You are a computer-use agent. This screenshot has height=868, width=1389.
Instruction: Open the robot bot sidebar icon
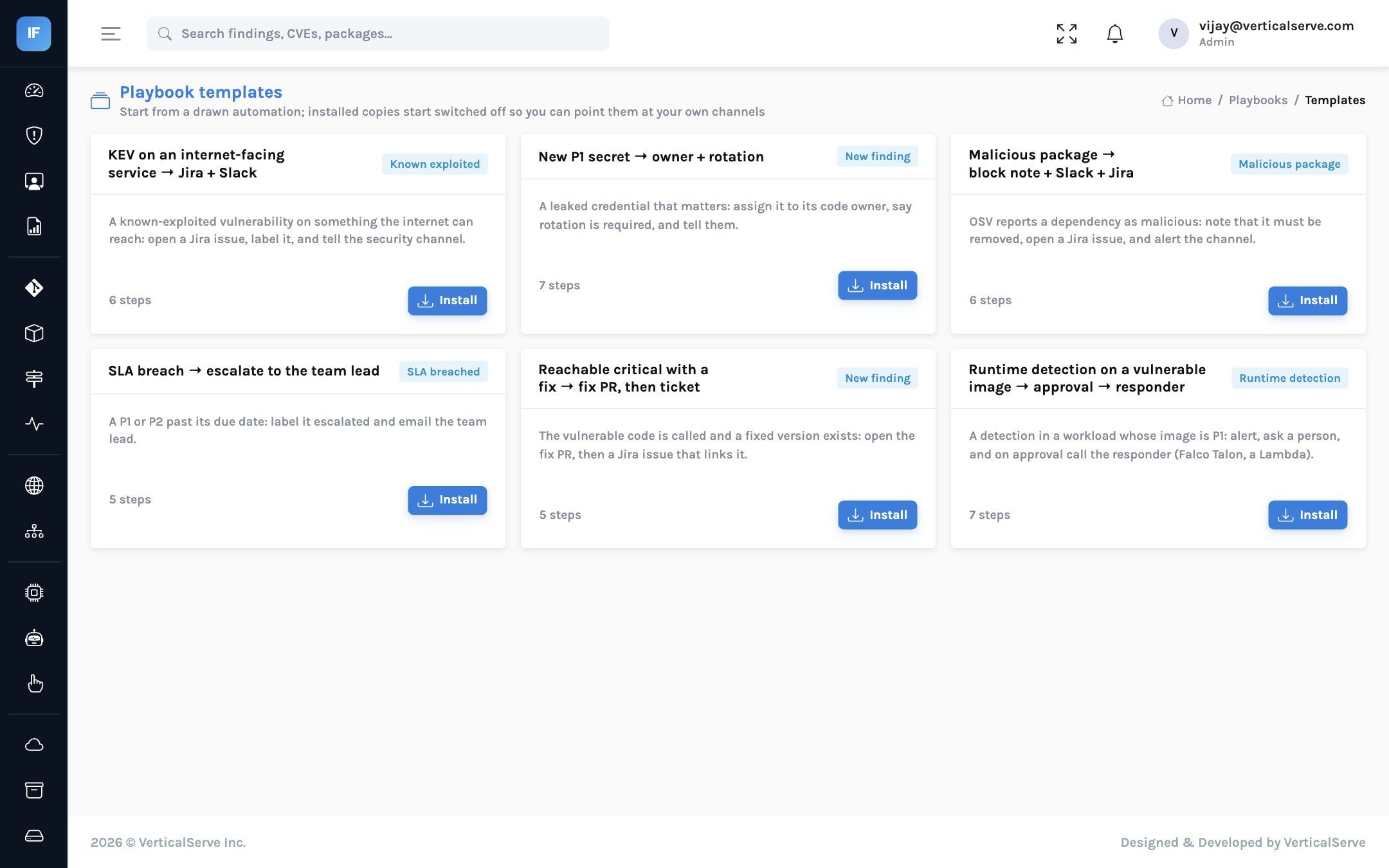point(34,638)
